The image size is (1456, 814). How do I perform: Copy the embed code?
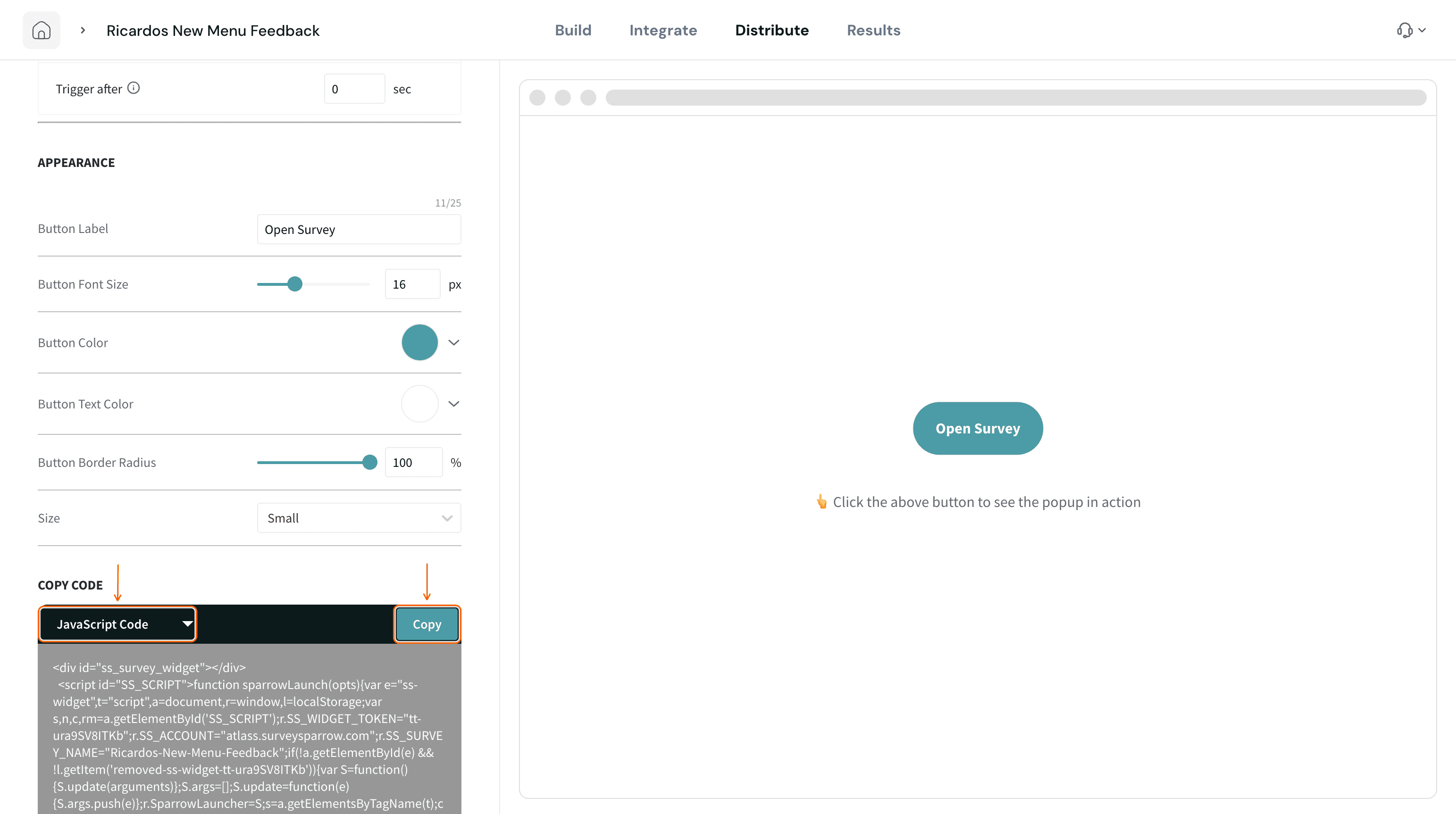(x=427, y=624)
